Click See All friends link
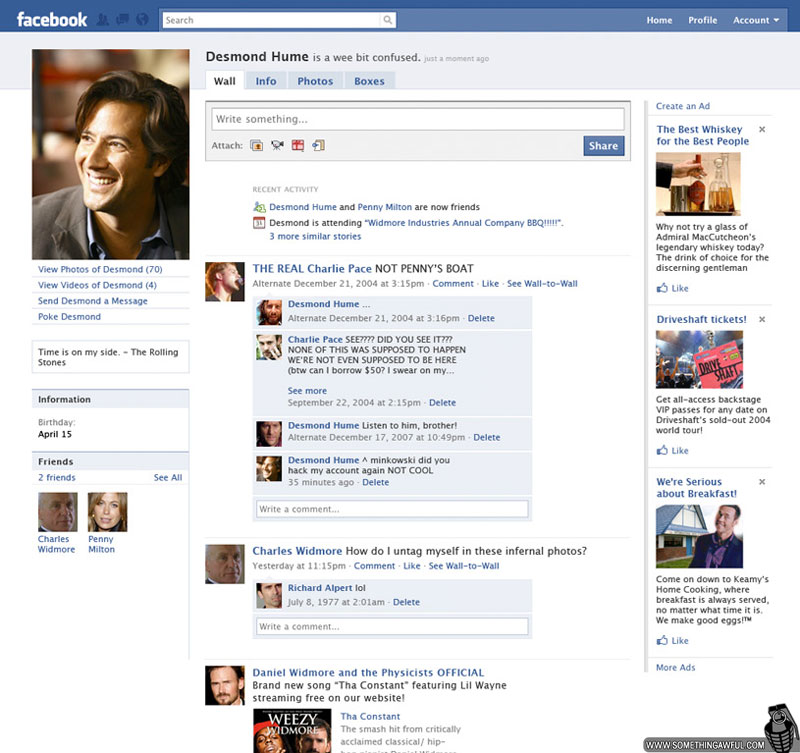The width and height of the screenshot is (800, 753). 168,478
